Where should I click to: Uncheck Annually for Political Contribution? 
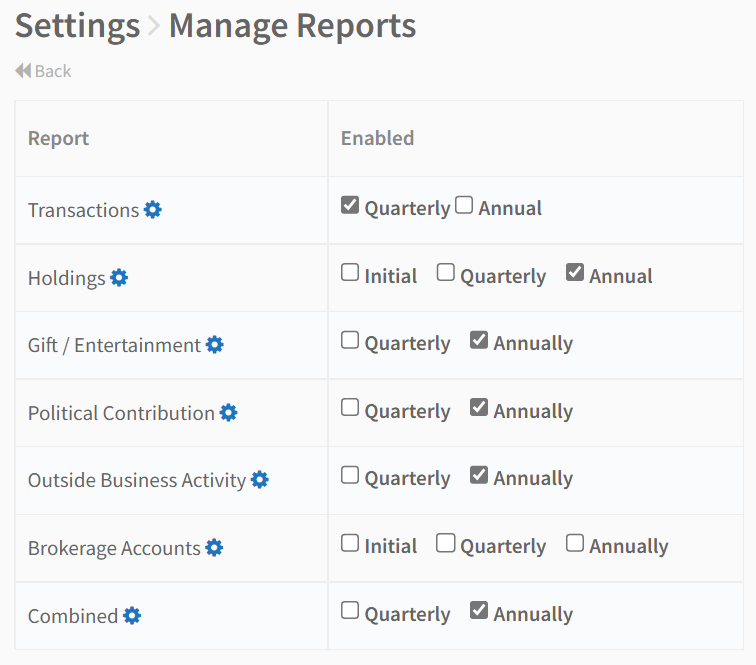[x=479, y=407]
